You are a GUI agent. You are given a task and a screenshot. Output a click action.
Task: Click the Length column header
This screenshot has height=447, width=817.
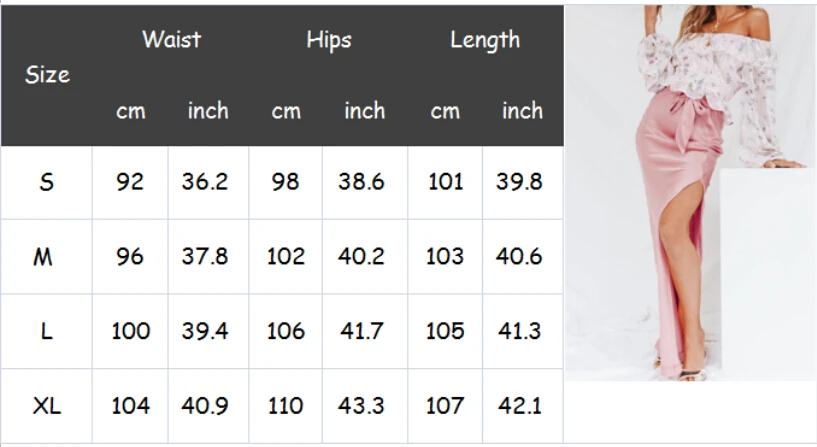(485, 40)
